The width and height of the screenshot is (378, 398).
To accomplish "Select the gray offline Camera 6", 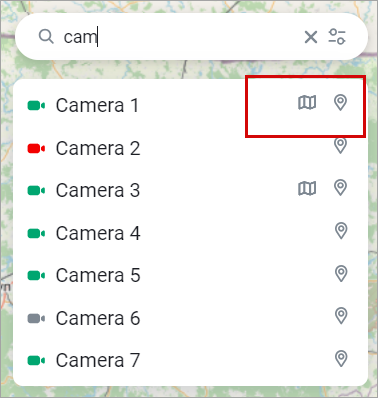I will [x=190, y=318].
